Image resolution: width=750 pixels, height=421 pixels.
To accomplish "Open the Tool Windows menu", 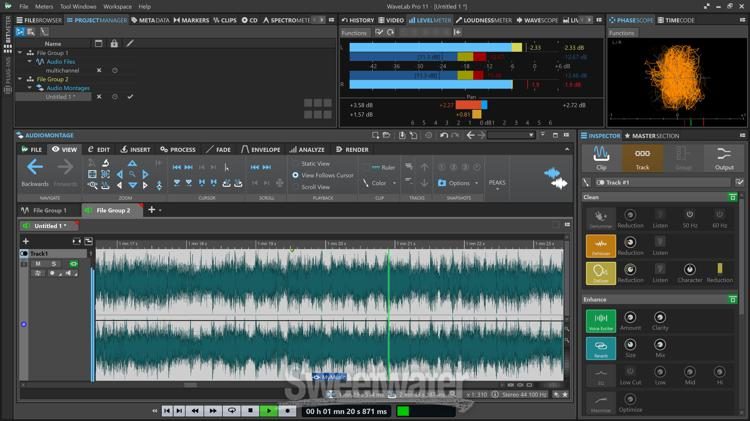I will (78, 6).
